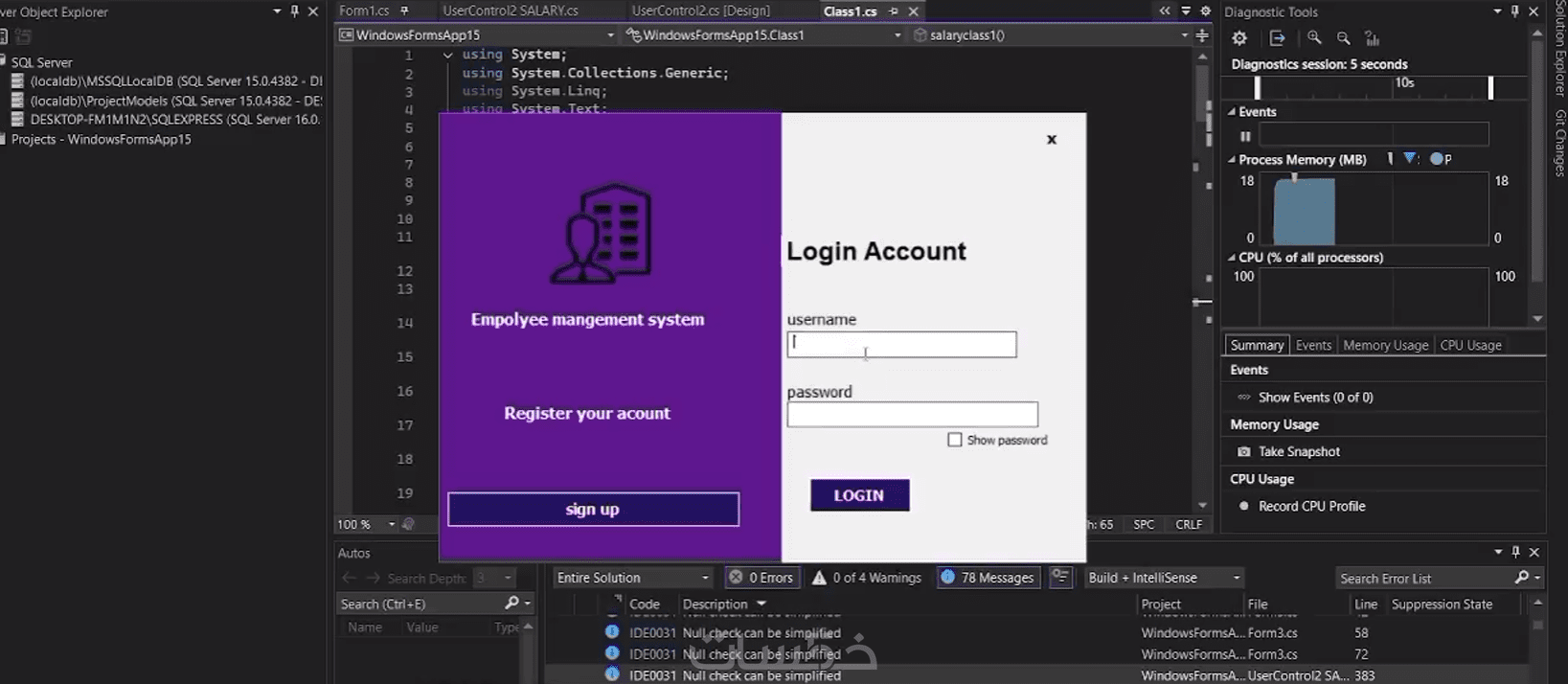Open the Build + IntelliSense dropdown
The width and height of the screenshot is (1568, 684).
1237,578
